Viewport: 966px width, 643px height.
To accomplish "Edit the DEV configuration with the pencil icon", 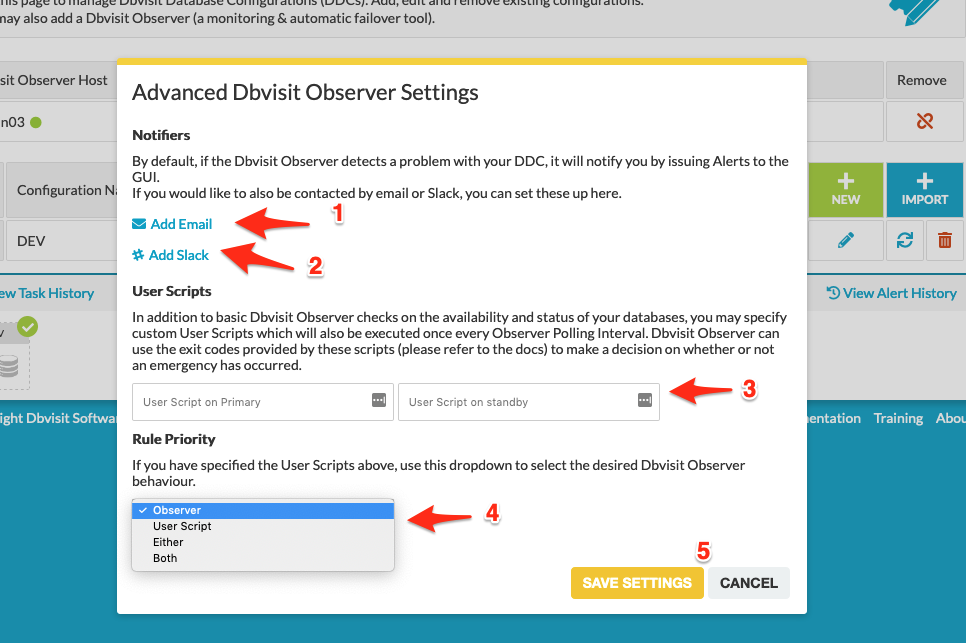I will click(845, 240).
